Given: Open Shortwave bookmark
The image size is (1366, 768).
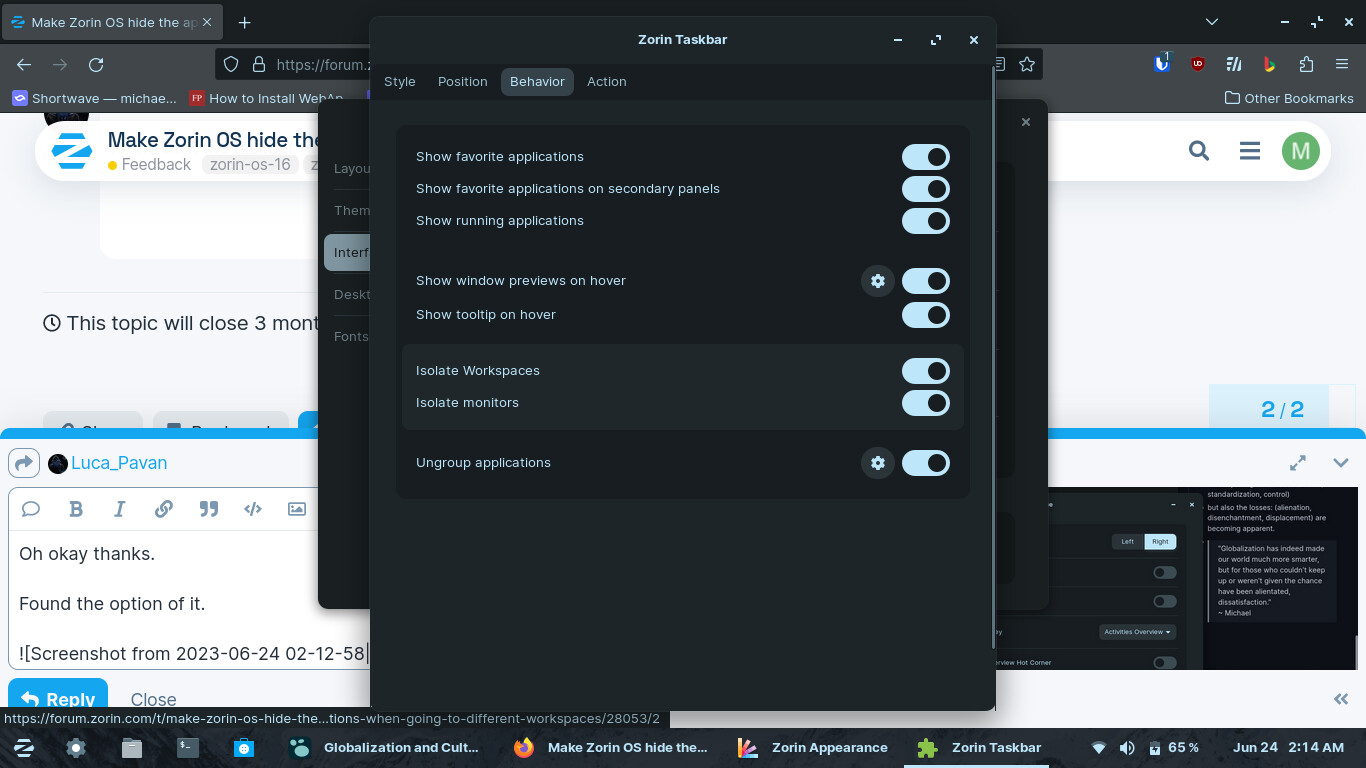Looking at the screenshot, I should 94,98.
